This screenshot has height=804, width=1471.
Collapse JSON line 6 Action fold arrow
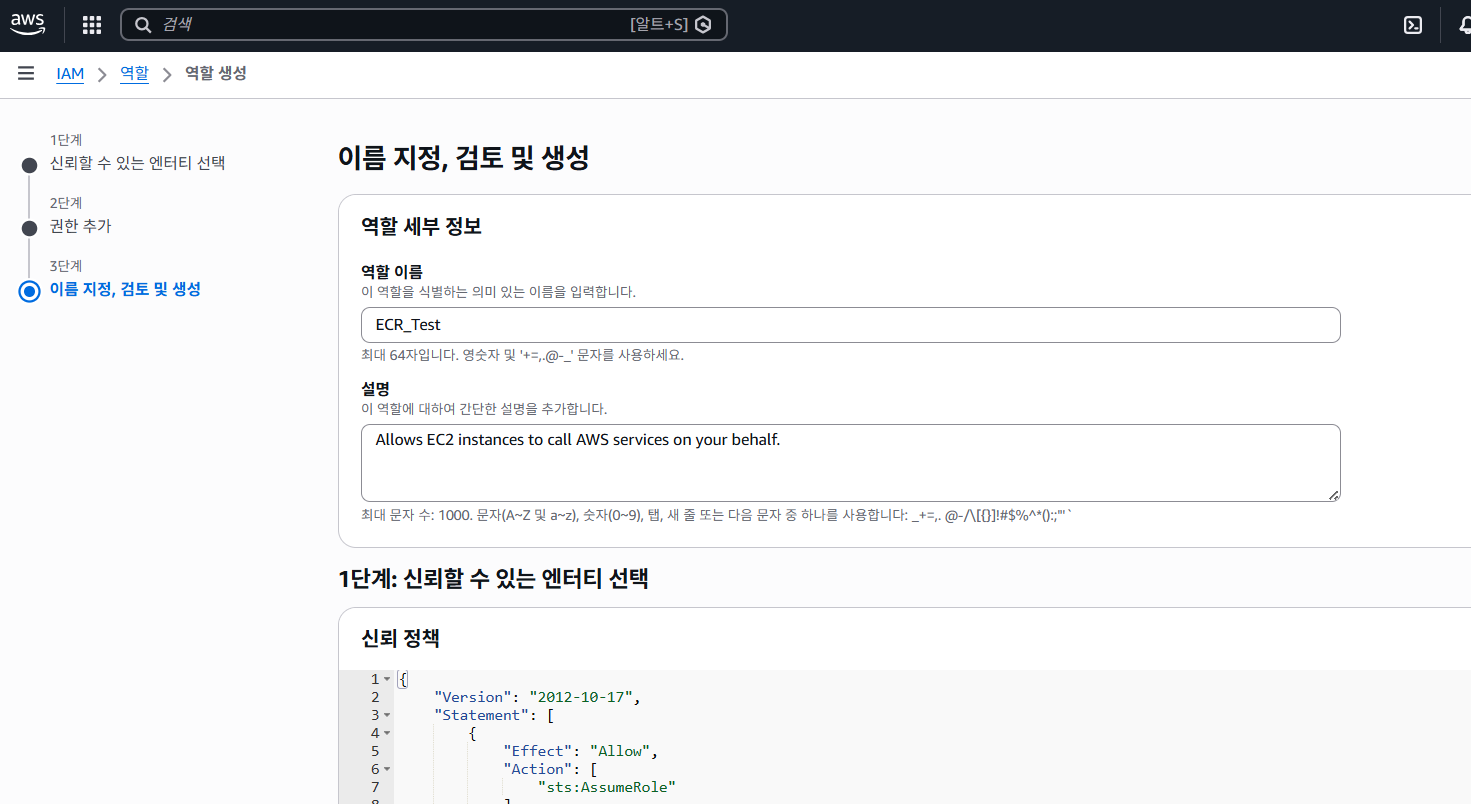pyautogui.click(x=387, y=769)
